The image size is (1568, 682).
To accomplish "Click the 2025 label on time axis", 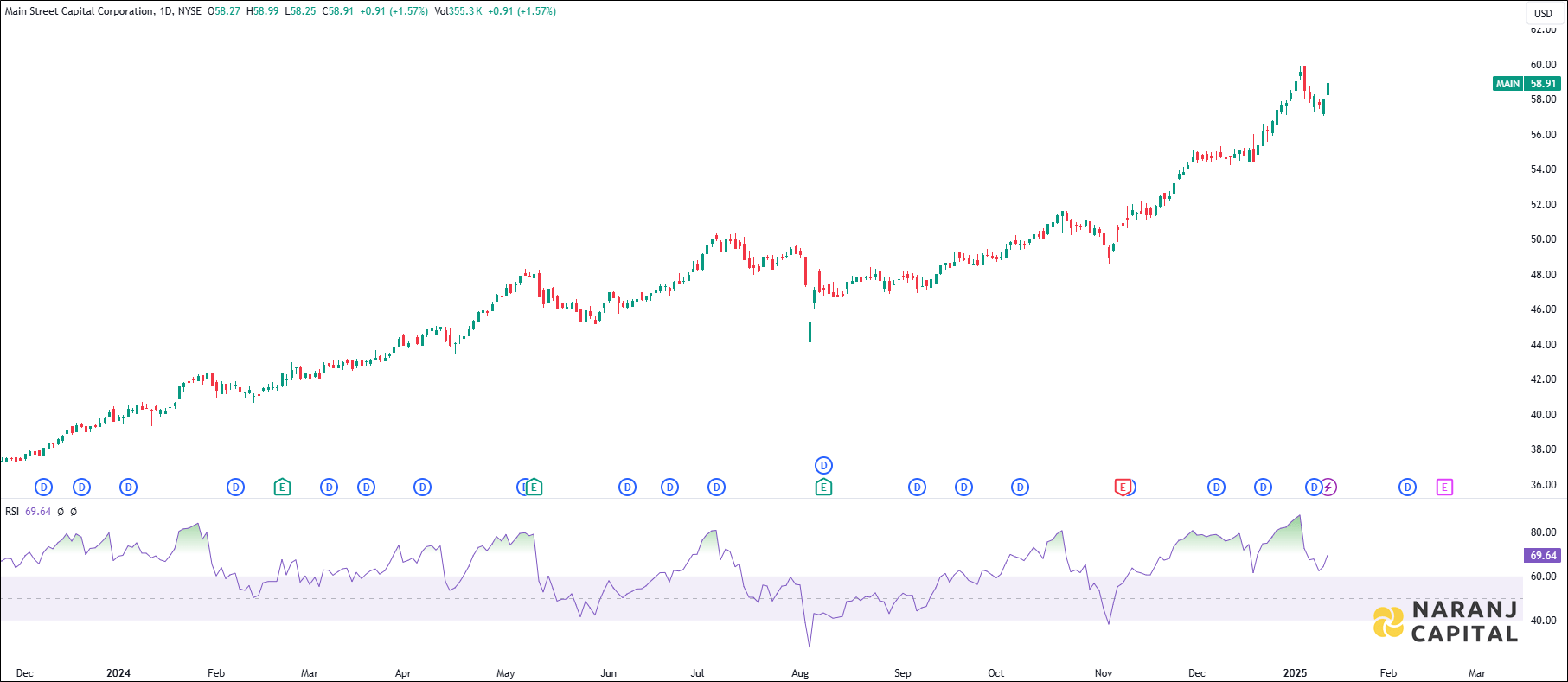I will [1295, 673].
